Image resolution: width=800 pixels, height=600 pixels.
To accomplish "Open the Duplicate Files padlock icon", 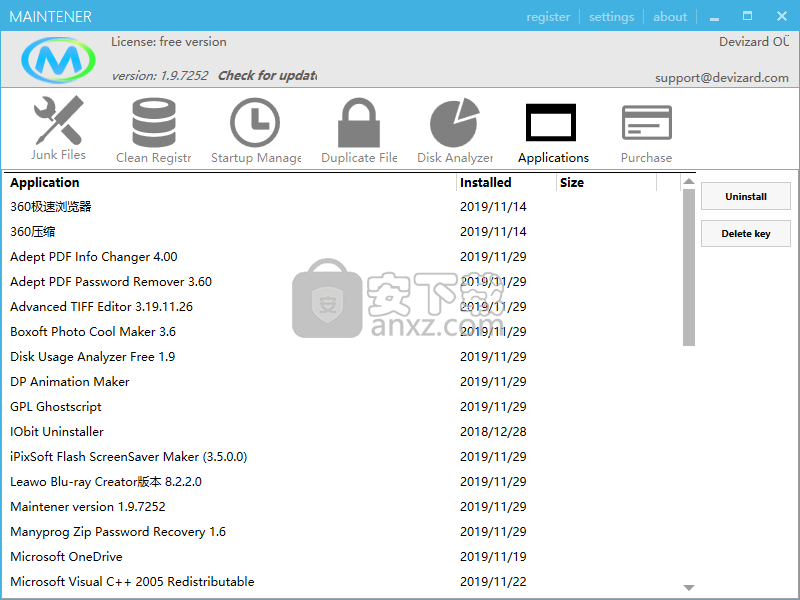I will (359, 122).
